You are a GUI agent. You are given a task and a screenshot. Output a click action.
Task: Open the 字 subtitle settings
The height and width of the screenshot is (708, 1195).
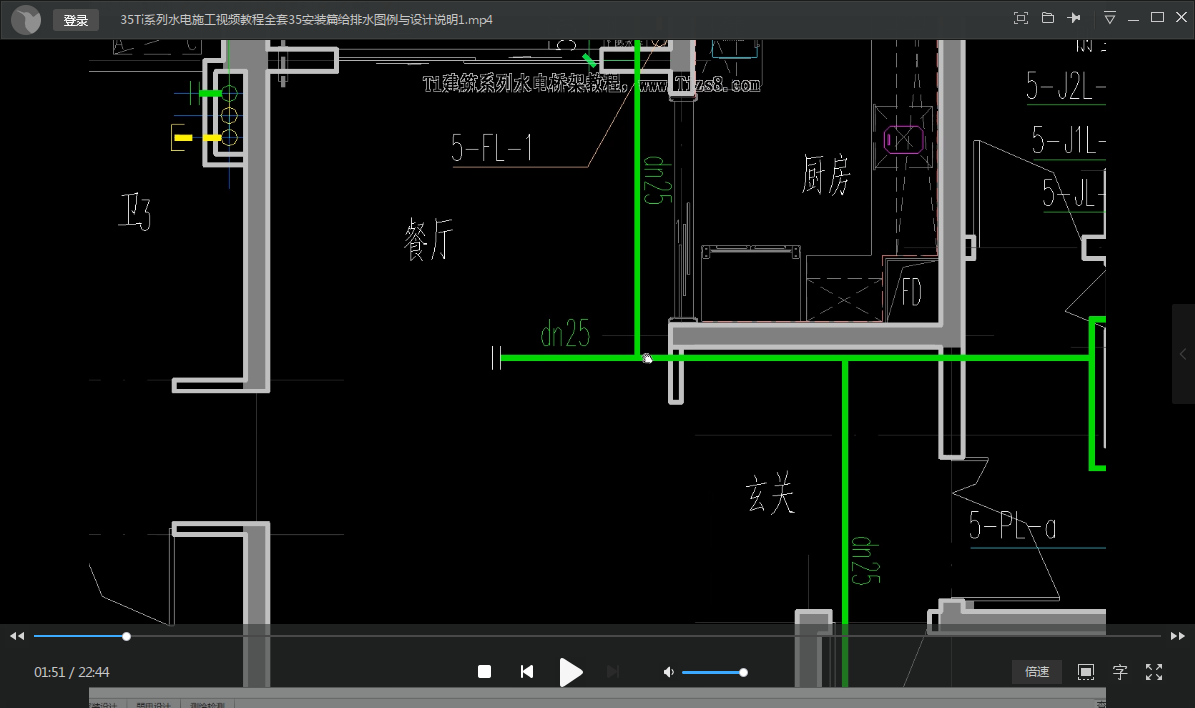1120,671
